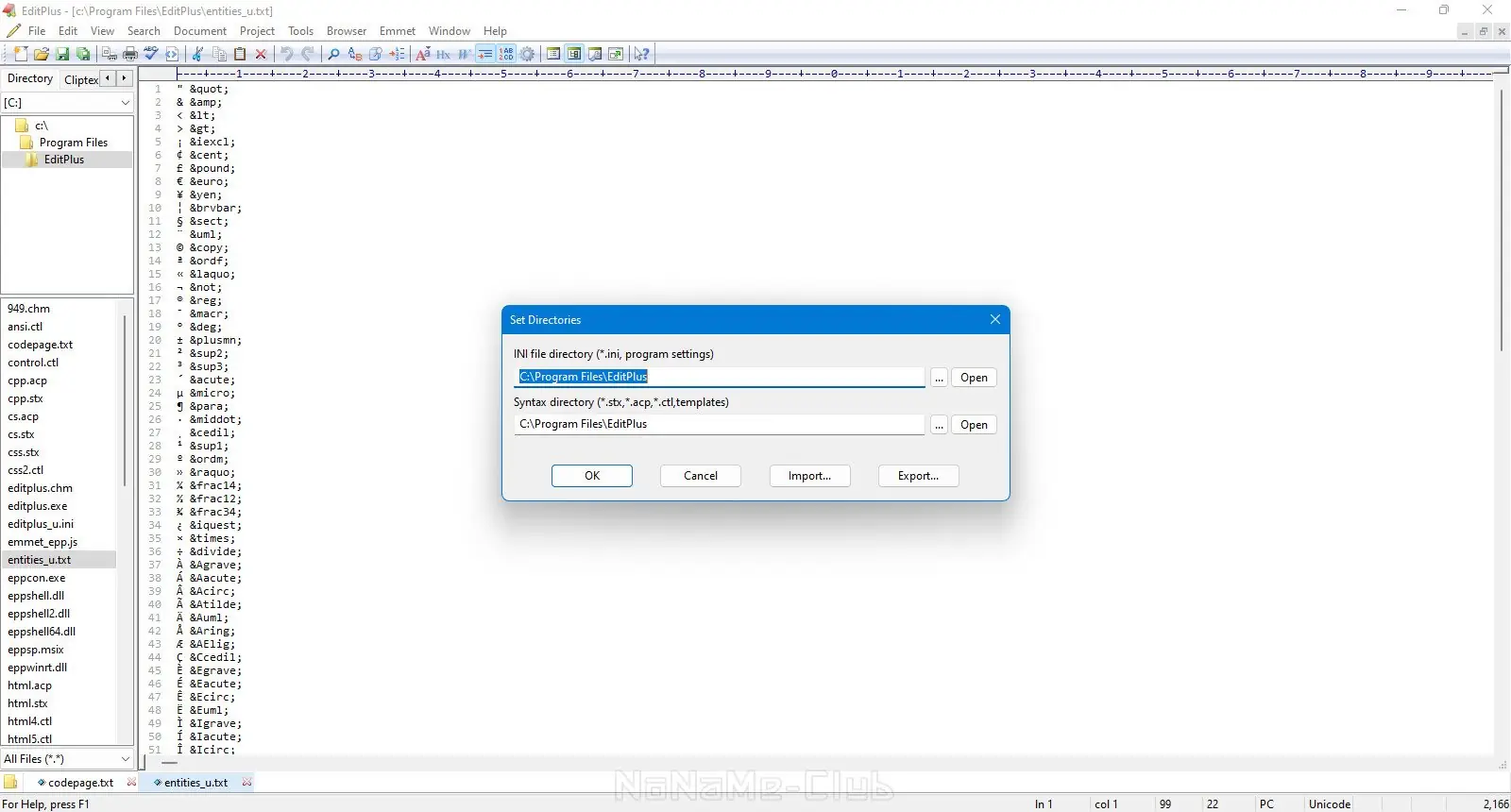The height and width of the screenshot is (812, 1511).
Task: Open Preferences via the gear toolbar icon
Action: tap(527, 54)
